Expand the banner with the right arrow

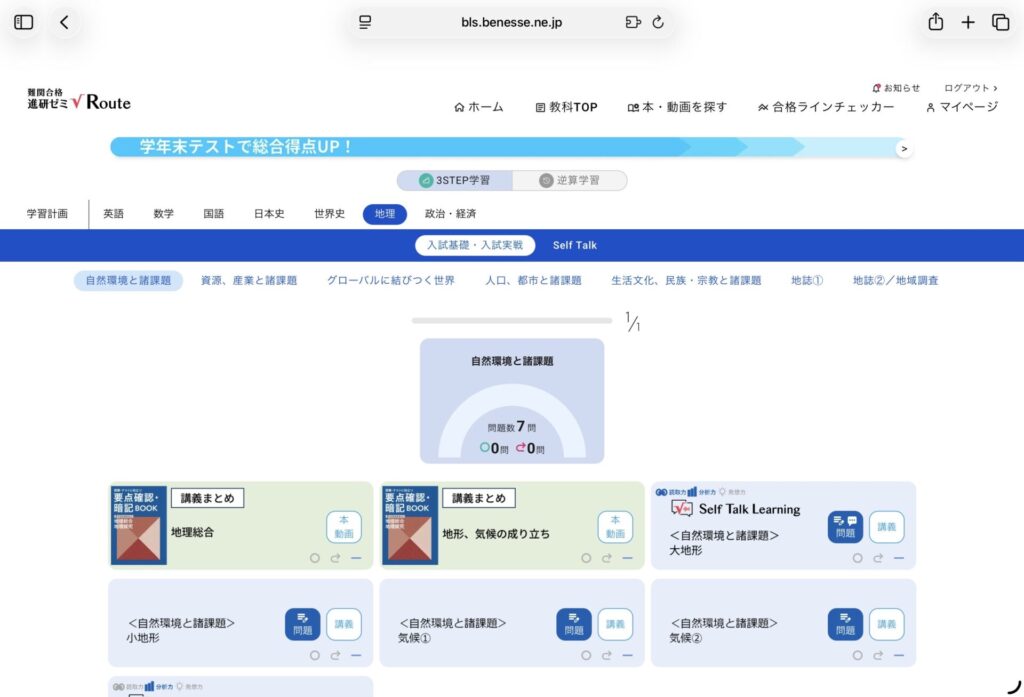[903, 148]
